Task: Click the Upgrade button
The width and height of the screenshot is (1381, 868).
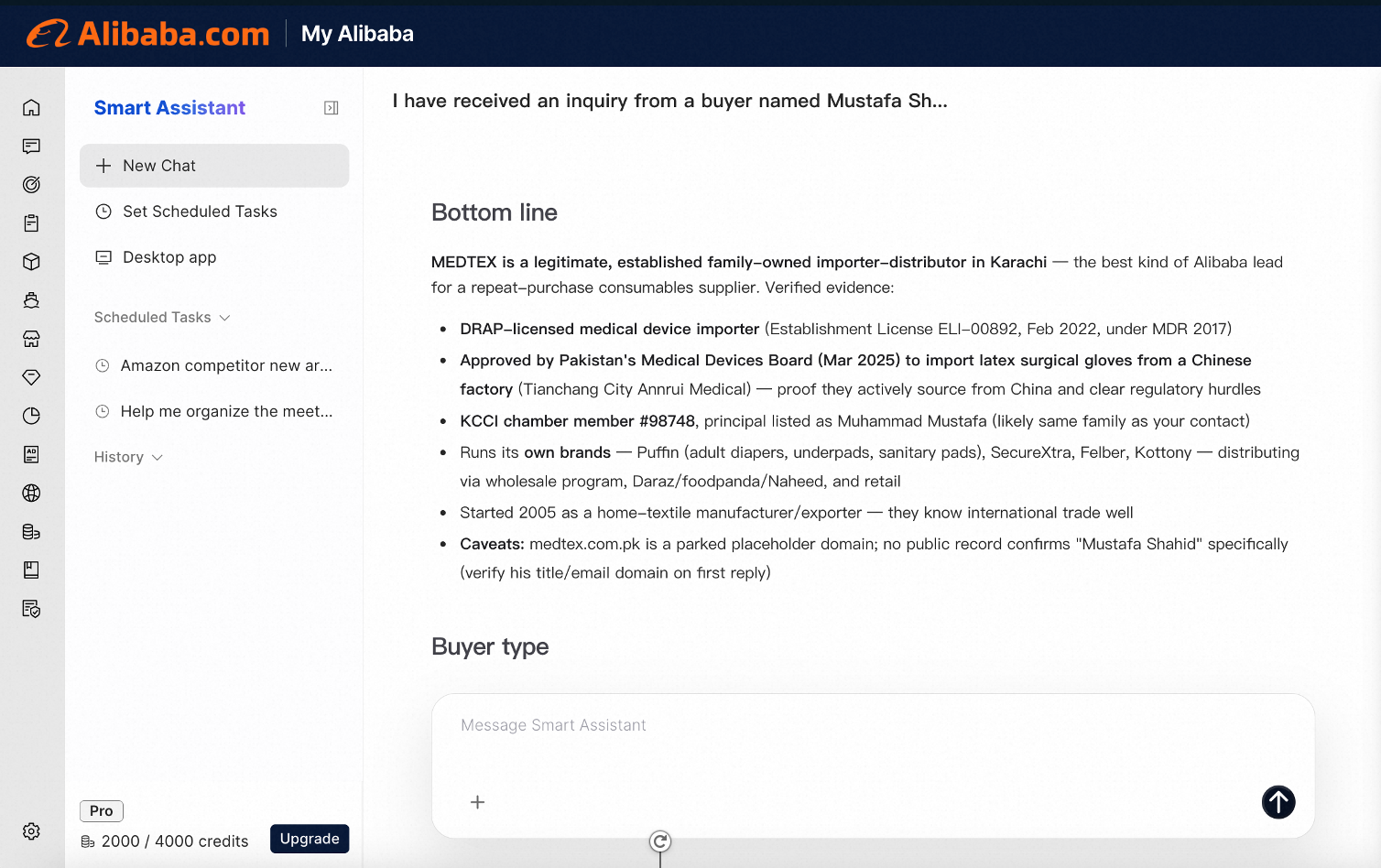Action: [310, 839]
